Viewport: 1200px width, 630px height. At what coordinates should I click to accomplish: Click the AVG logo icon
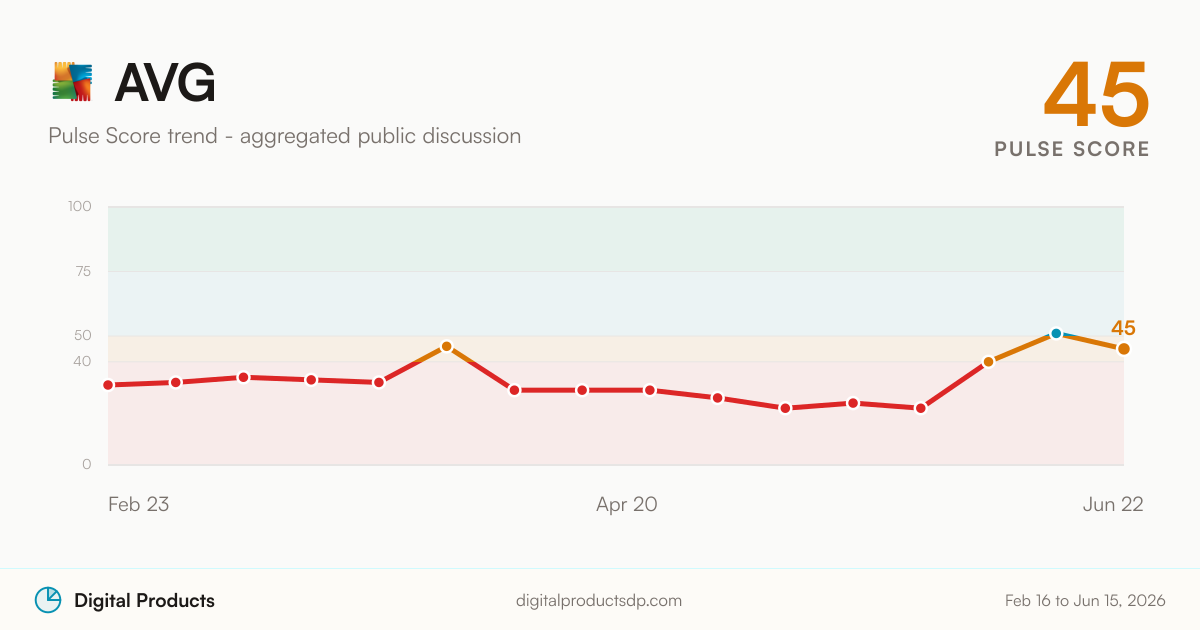click(72, 82)
